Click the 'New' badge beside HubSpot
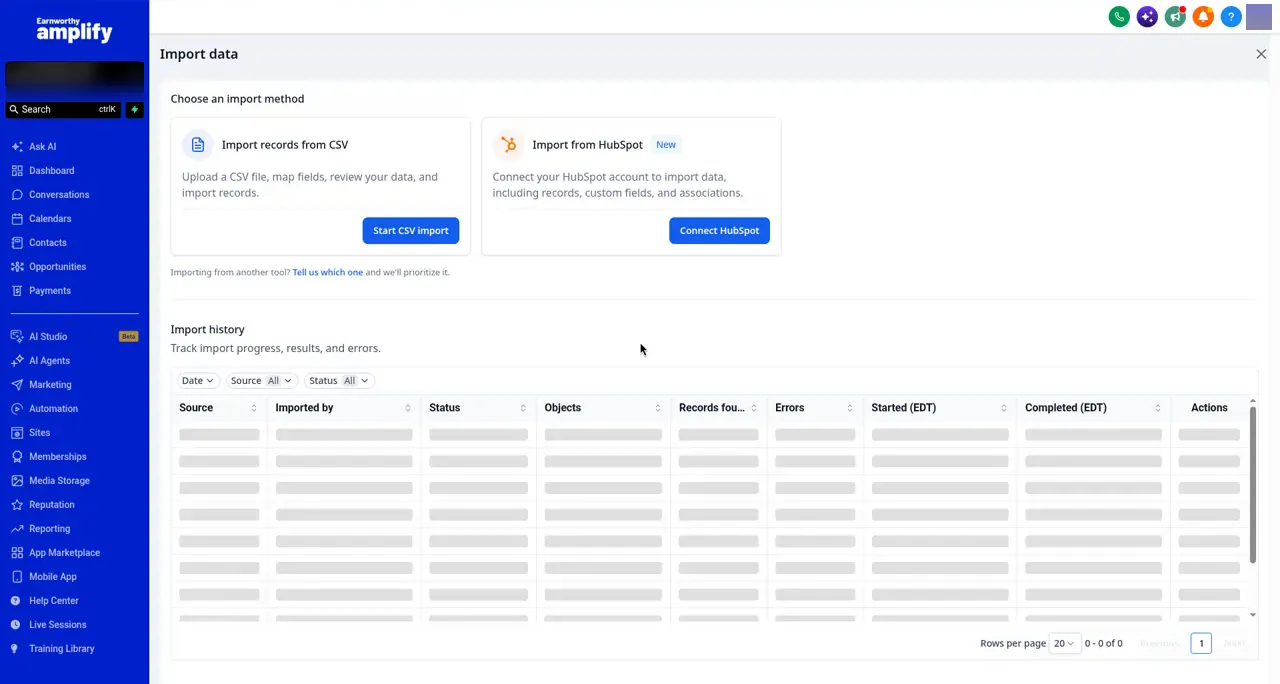Image resolution: width=1280 pixels, height=684 pixels. (666, 145)
